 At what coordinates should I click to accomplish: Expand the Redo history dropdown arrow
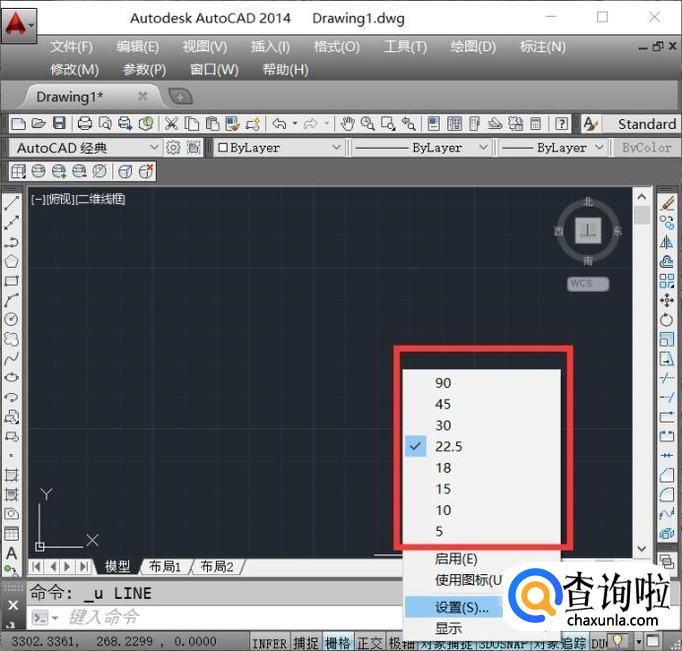(327, 124)
